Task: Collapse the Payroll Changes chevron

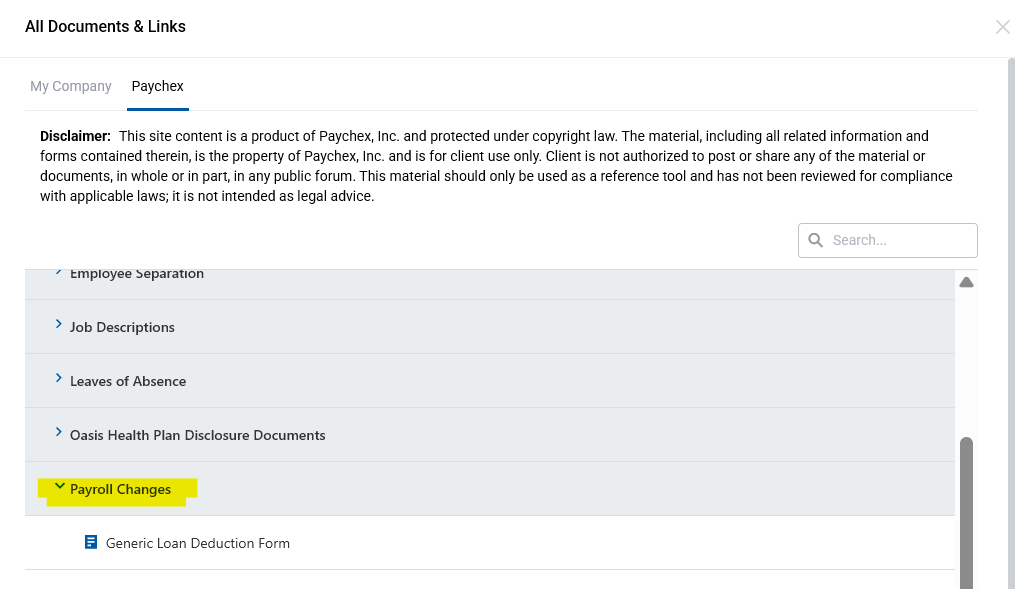Action: coord(60,486)
